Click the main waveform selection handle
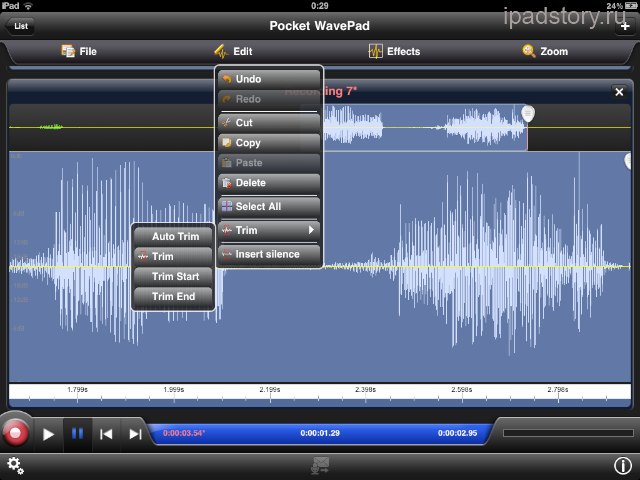This screenshot has width=640, height=480. pyautogui.click(x=628, y=161)
